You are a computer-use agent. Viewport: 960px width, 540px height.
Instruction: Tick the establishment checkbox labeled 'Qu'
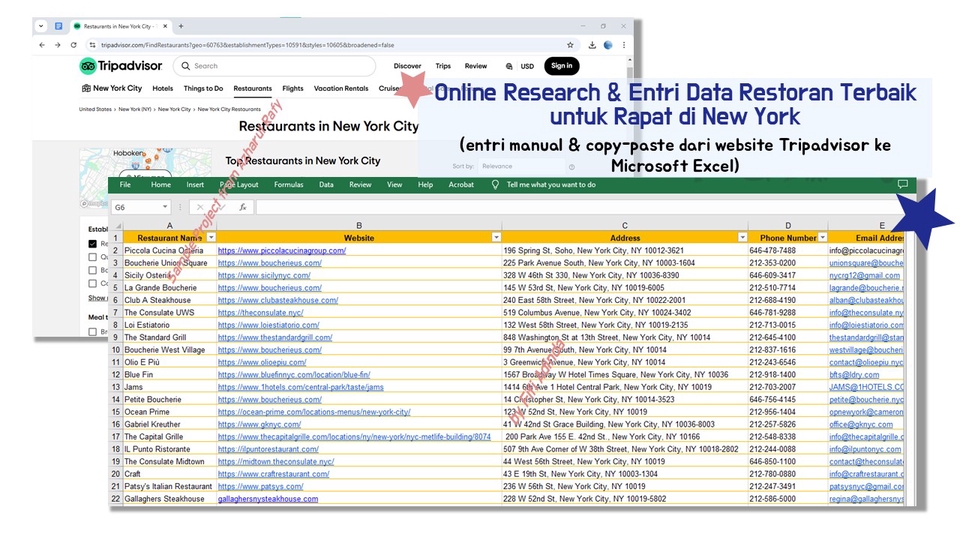click(92, 257)
